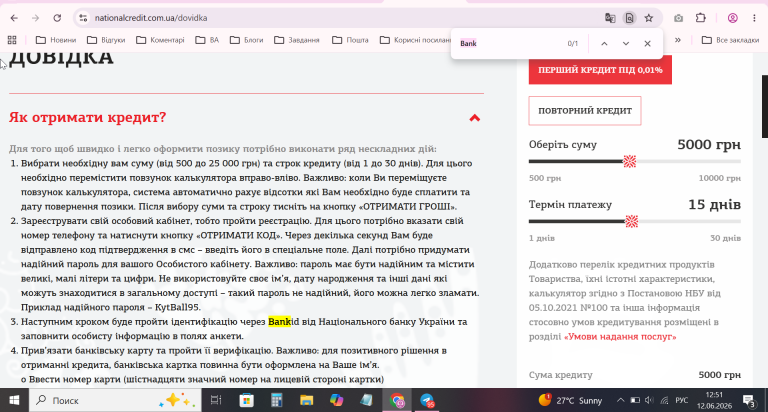Open the Корисні посилання bookmarks folder
Viewport: 768px width, 412px height.
point(415,40)
